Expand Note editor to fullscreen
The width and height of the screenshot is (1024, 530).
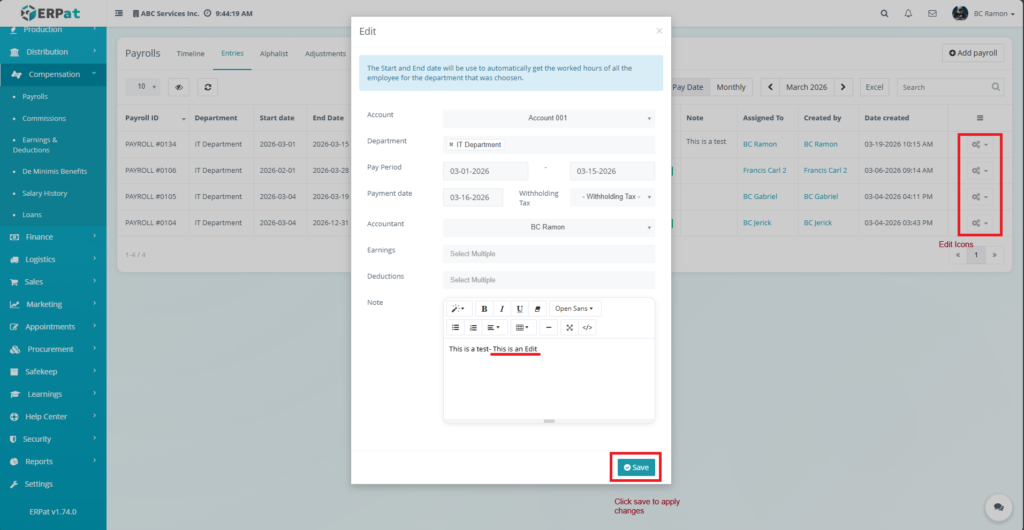point(569,327)
